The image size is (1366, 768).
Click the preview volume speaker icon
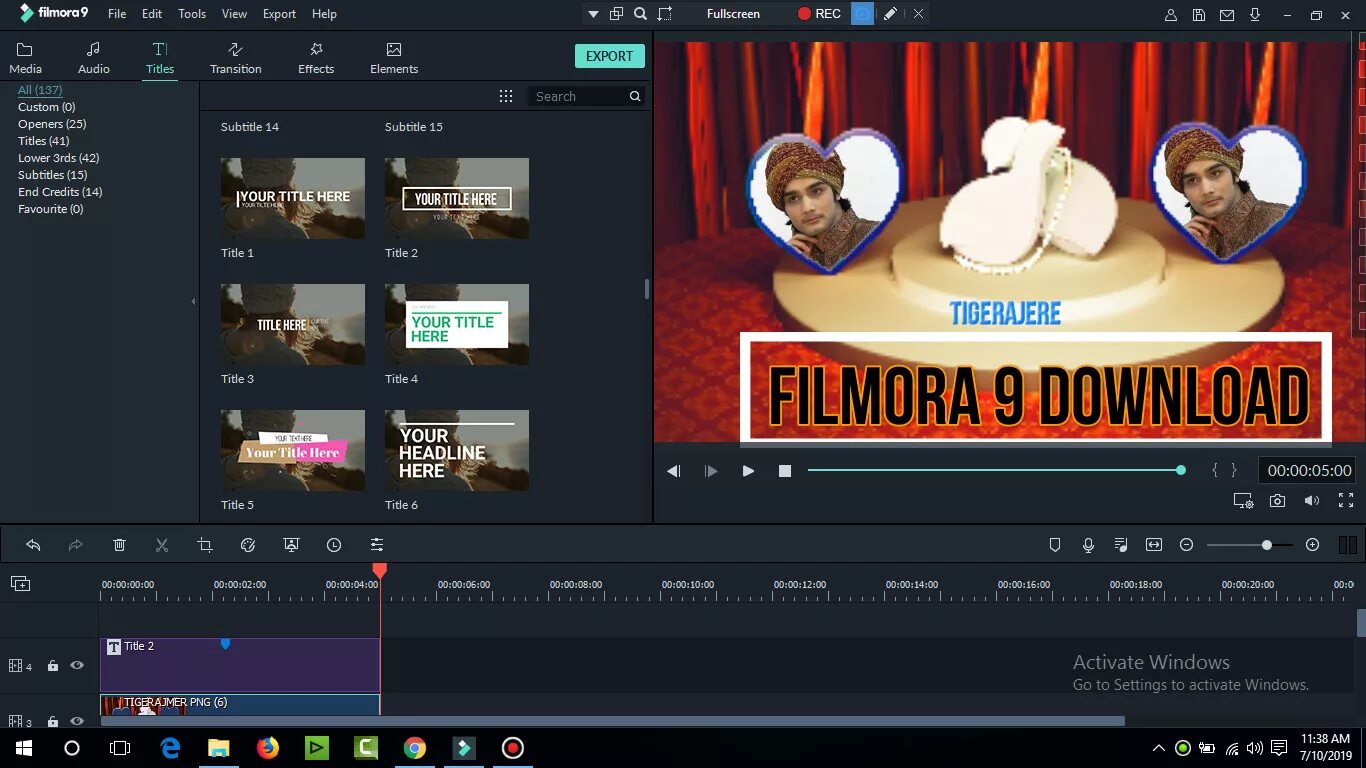1311,501
